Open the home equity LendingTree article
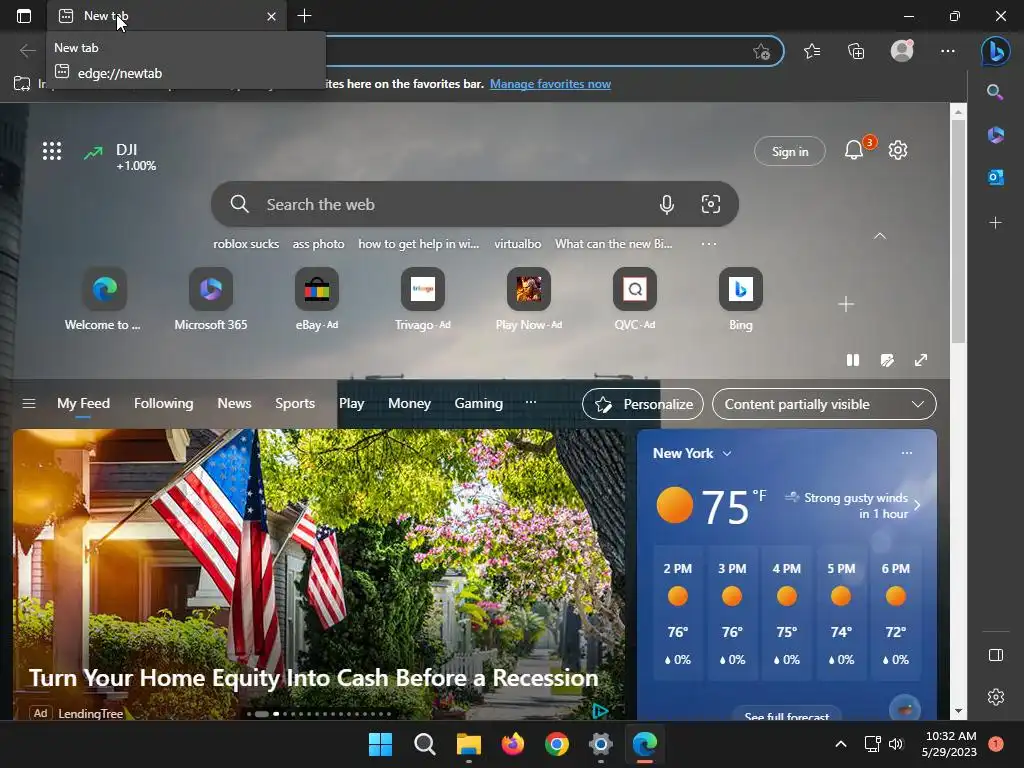1024x768 pixels. (313, 678)
